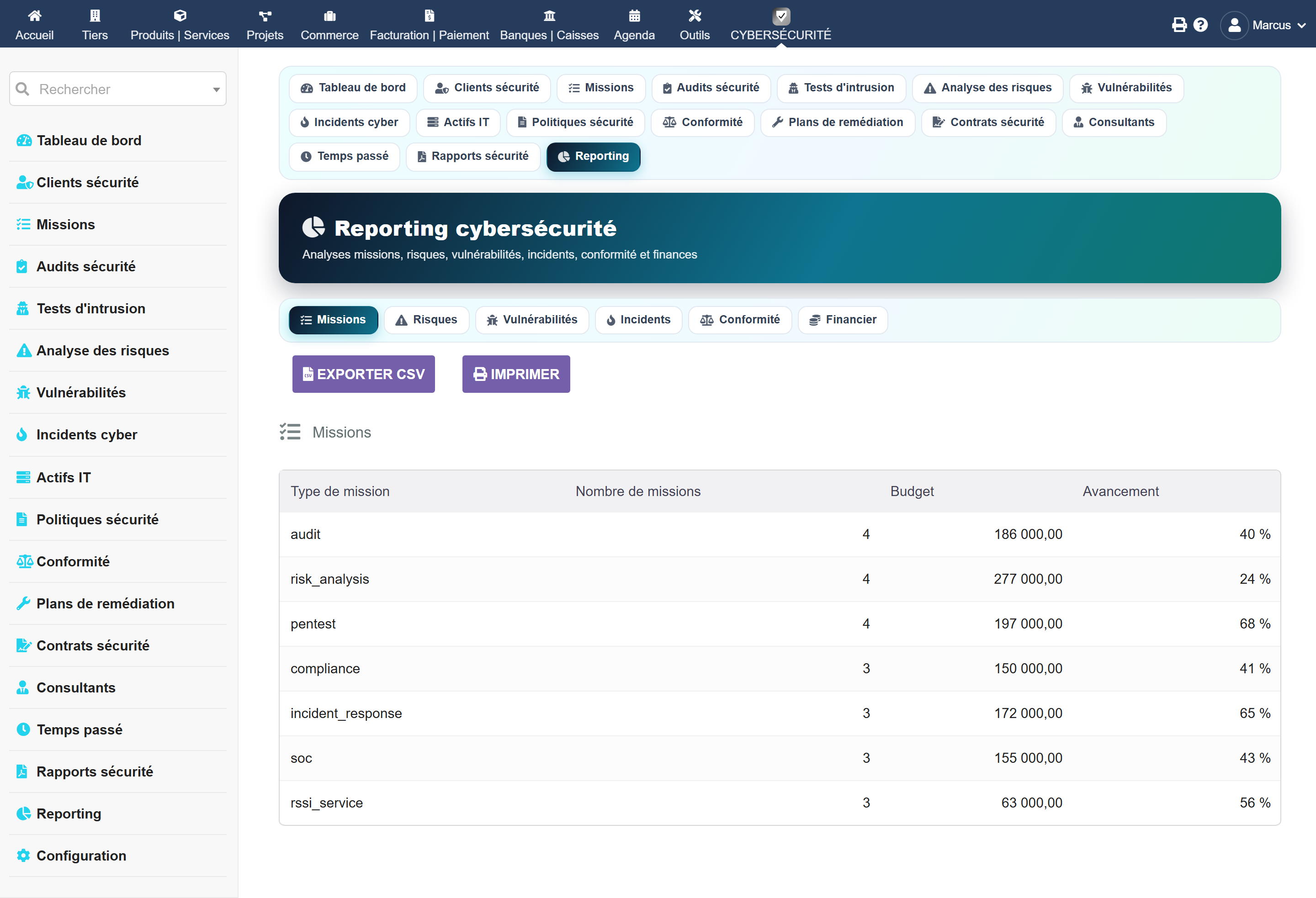Click sidebar Missions list icon

(x=23, y=224)
